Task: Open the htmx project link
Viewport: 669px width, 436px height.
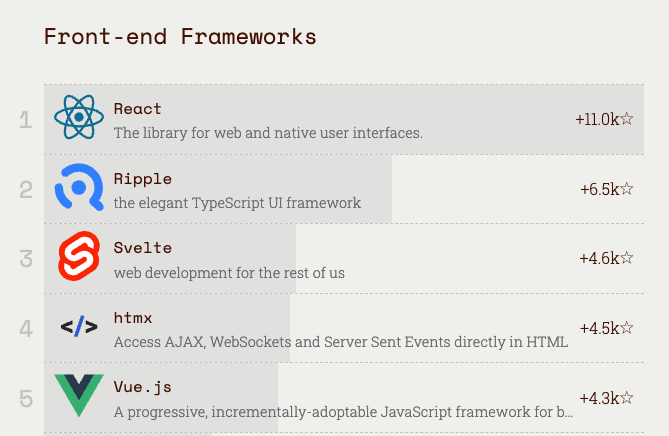Action: [133, 318]
